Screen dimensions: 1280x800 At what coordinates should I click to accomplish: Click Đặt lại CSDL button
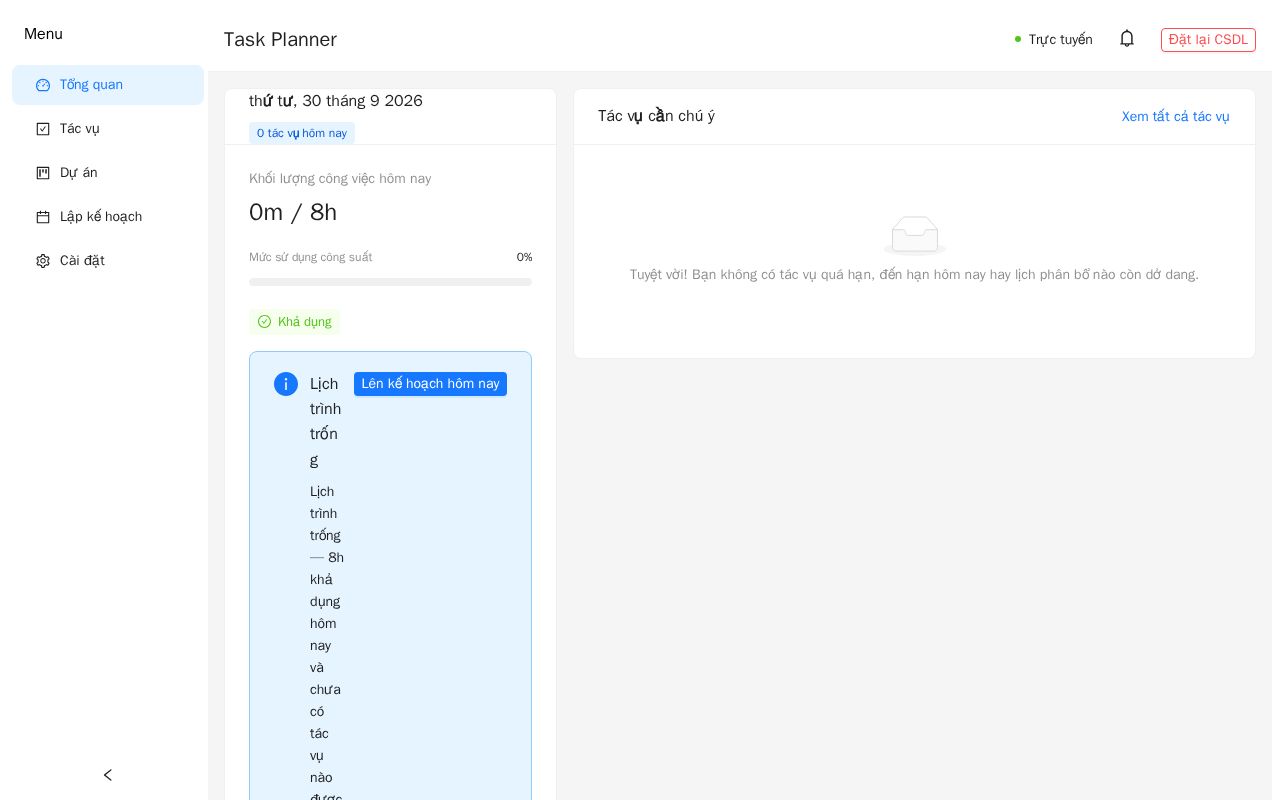[1208, 40]
